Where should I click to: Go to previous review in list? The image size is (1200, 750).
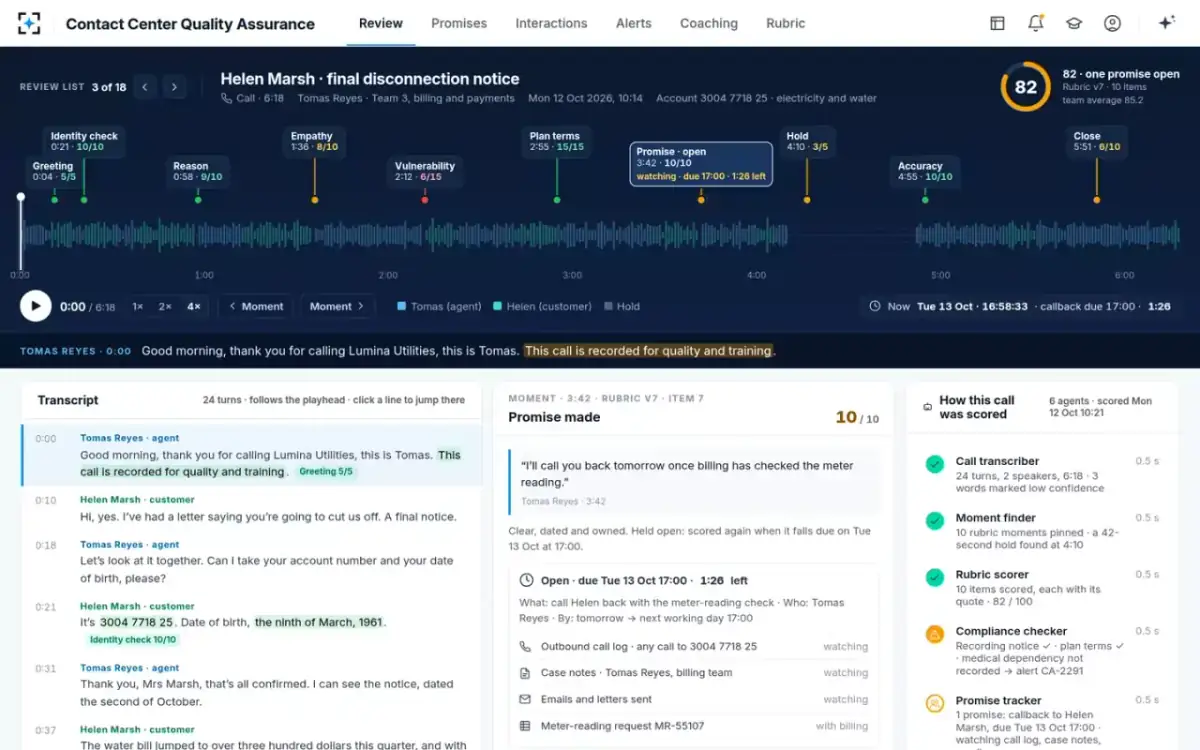pos(145,87)
